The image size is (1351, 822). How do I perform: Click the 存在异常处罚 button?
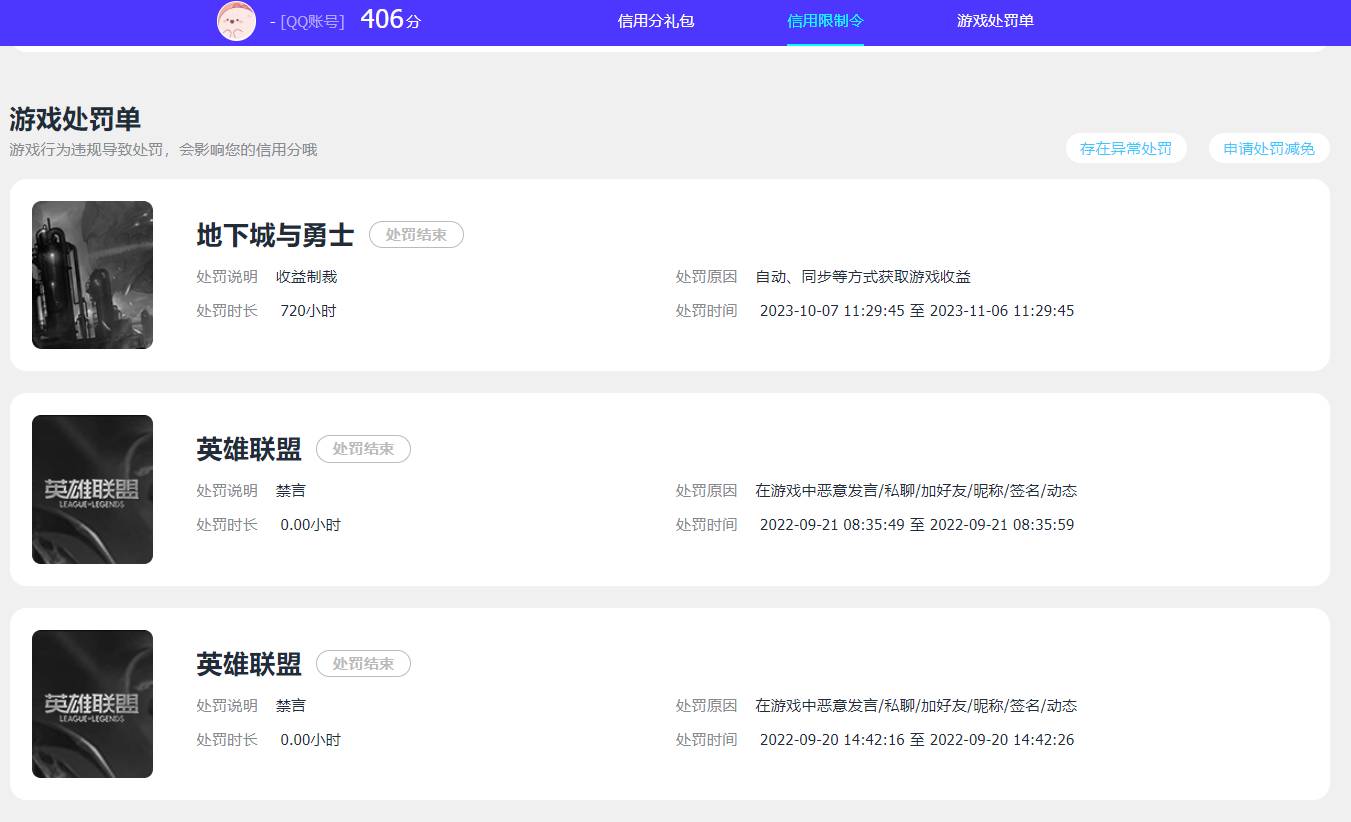tap(1126, 147)
